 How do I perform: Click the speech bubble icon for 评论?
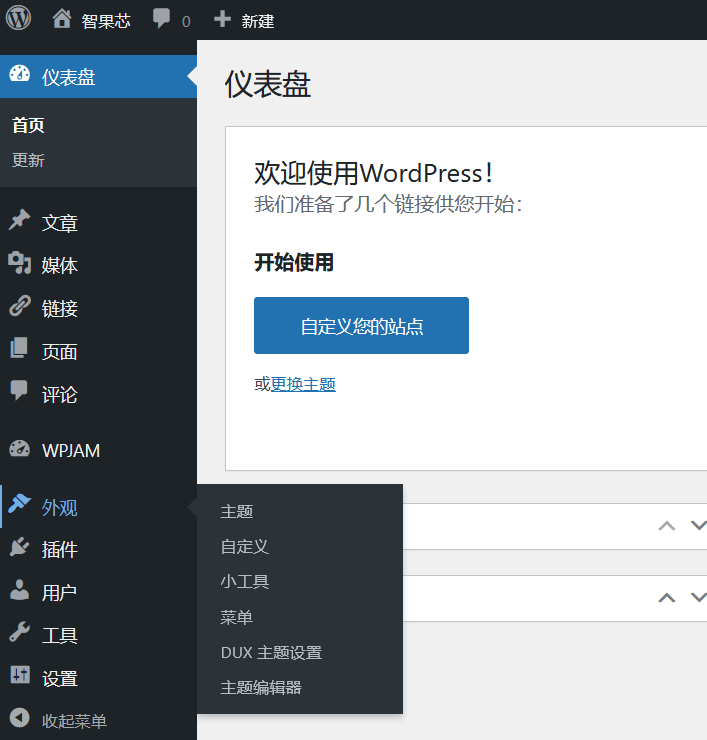pos(19,391)
